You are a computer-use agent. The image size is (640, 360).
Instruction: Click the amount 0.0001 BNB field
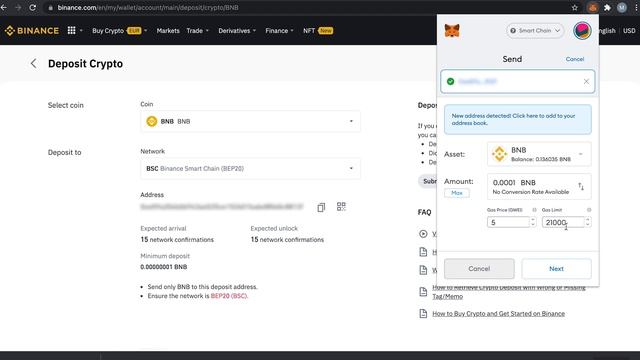point(539,187)
